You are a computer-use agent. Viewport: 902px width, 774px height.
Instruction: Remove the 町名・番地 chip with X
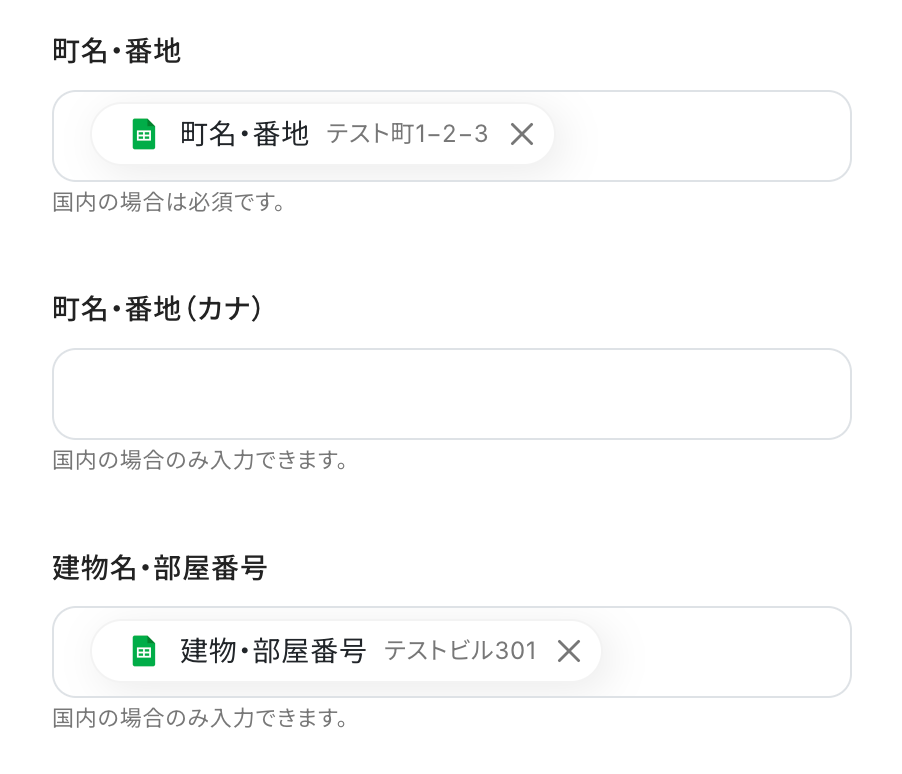pos(522,134)
